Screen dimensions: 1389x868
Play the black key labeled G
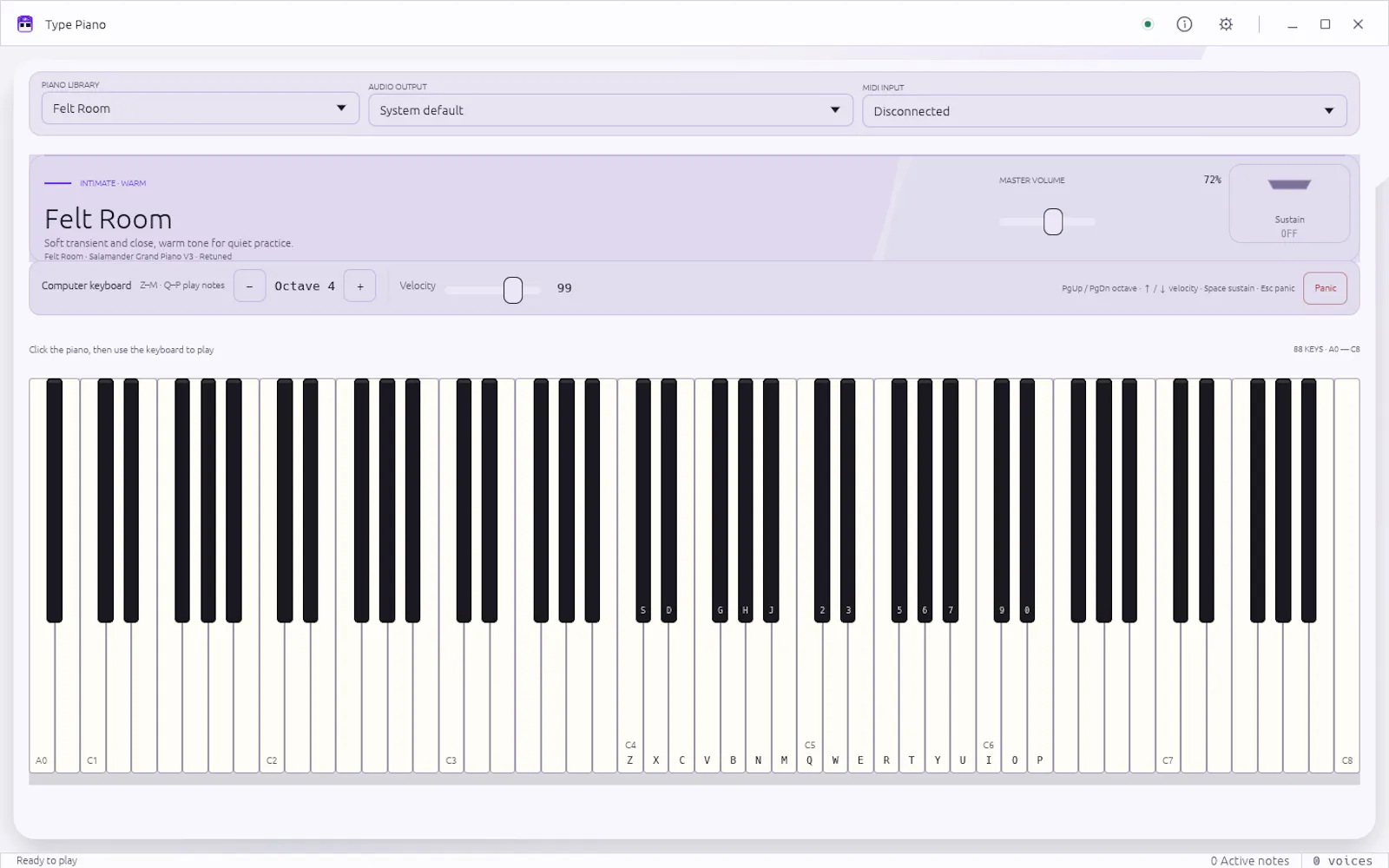[x=720, y=501]
